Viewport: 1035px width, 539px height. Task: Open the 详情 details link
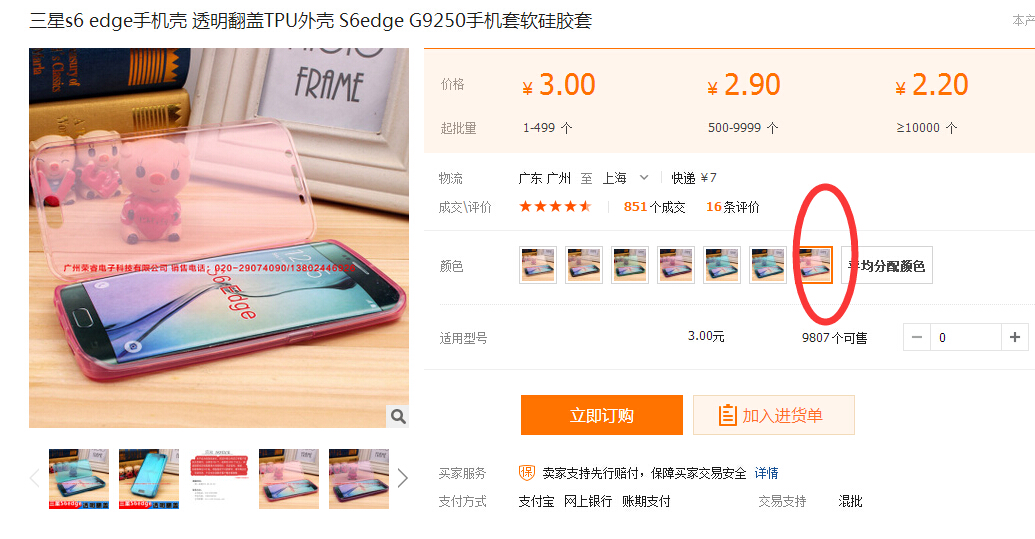766,473
